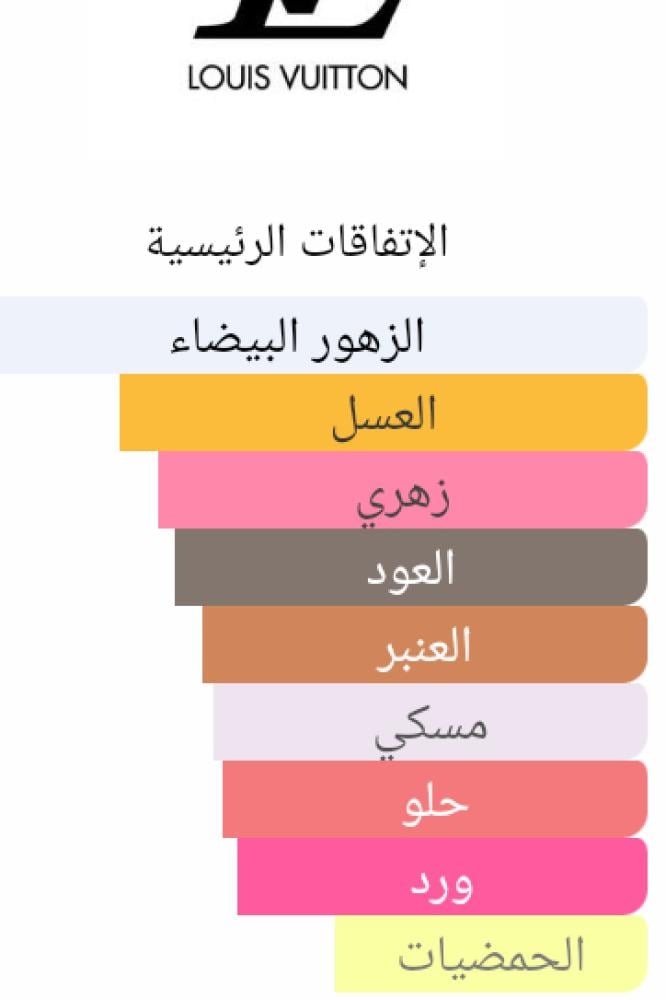Select the pink زهري accord bar

pyautogui.click(x=402, y=490)
